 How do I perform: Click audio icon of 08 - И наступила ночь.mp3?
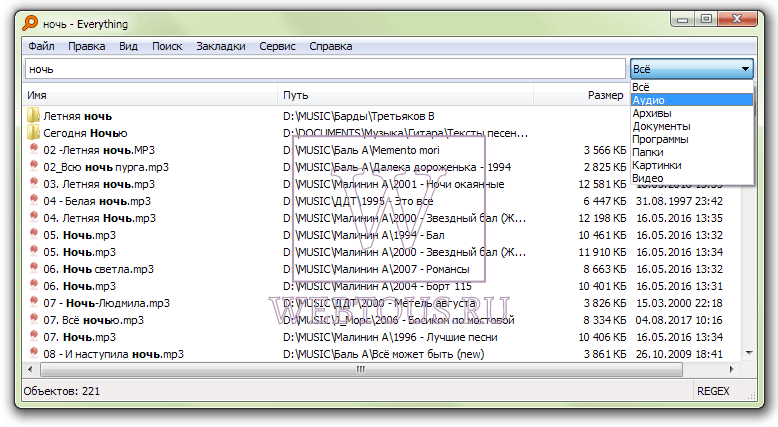pos(34,354)
